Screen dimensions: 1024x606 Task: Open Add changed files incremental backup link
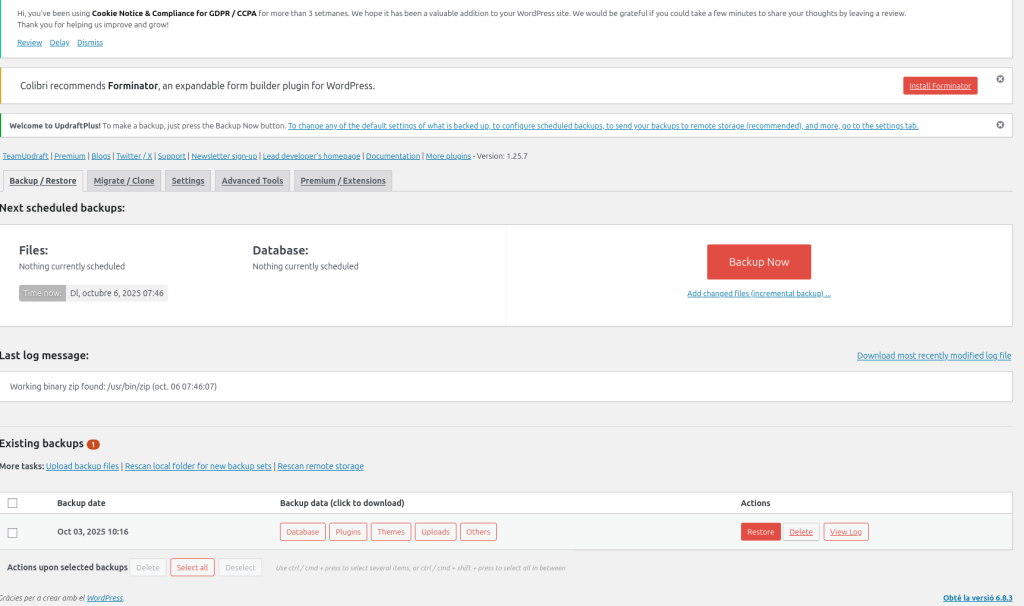coord(758,294)
